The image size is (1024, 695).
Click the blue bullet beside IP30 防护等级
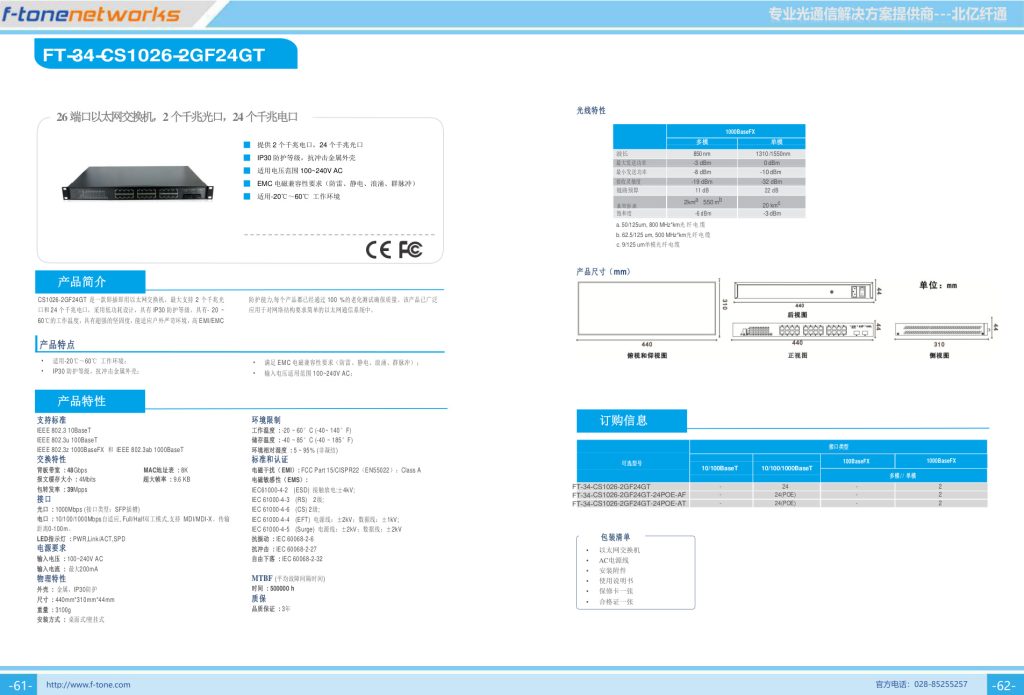click(x=247, y=158)
